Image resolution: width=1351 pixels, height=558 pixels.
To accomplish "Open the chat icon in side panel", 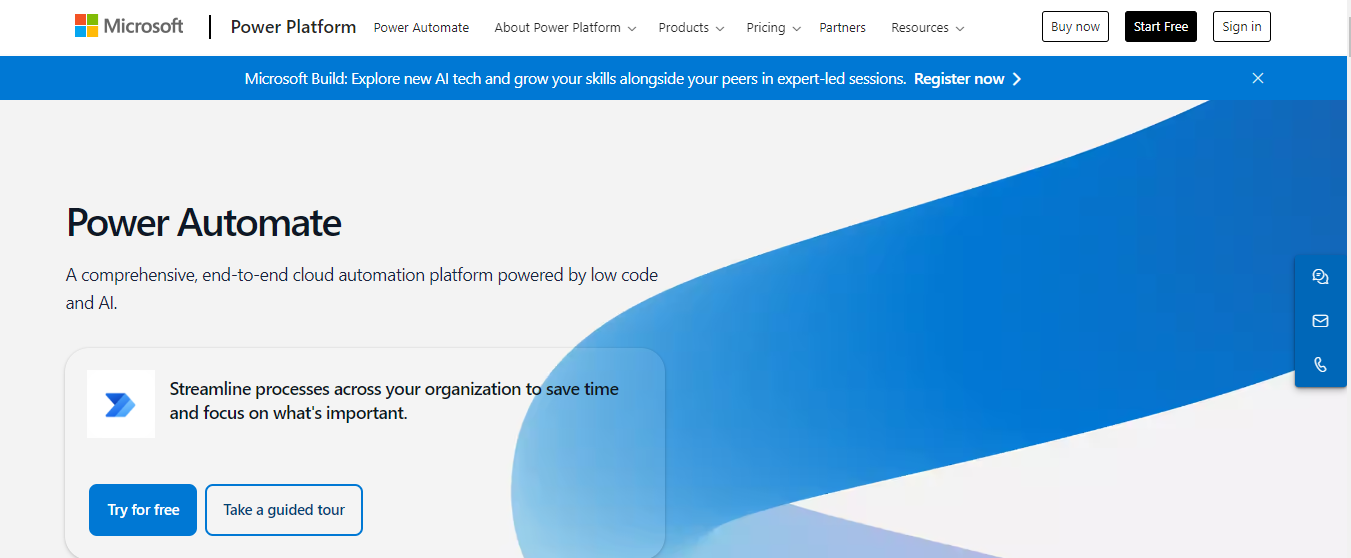I will pos(1320,277).
